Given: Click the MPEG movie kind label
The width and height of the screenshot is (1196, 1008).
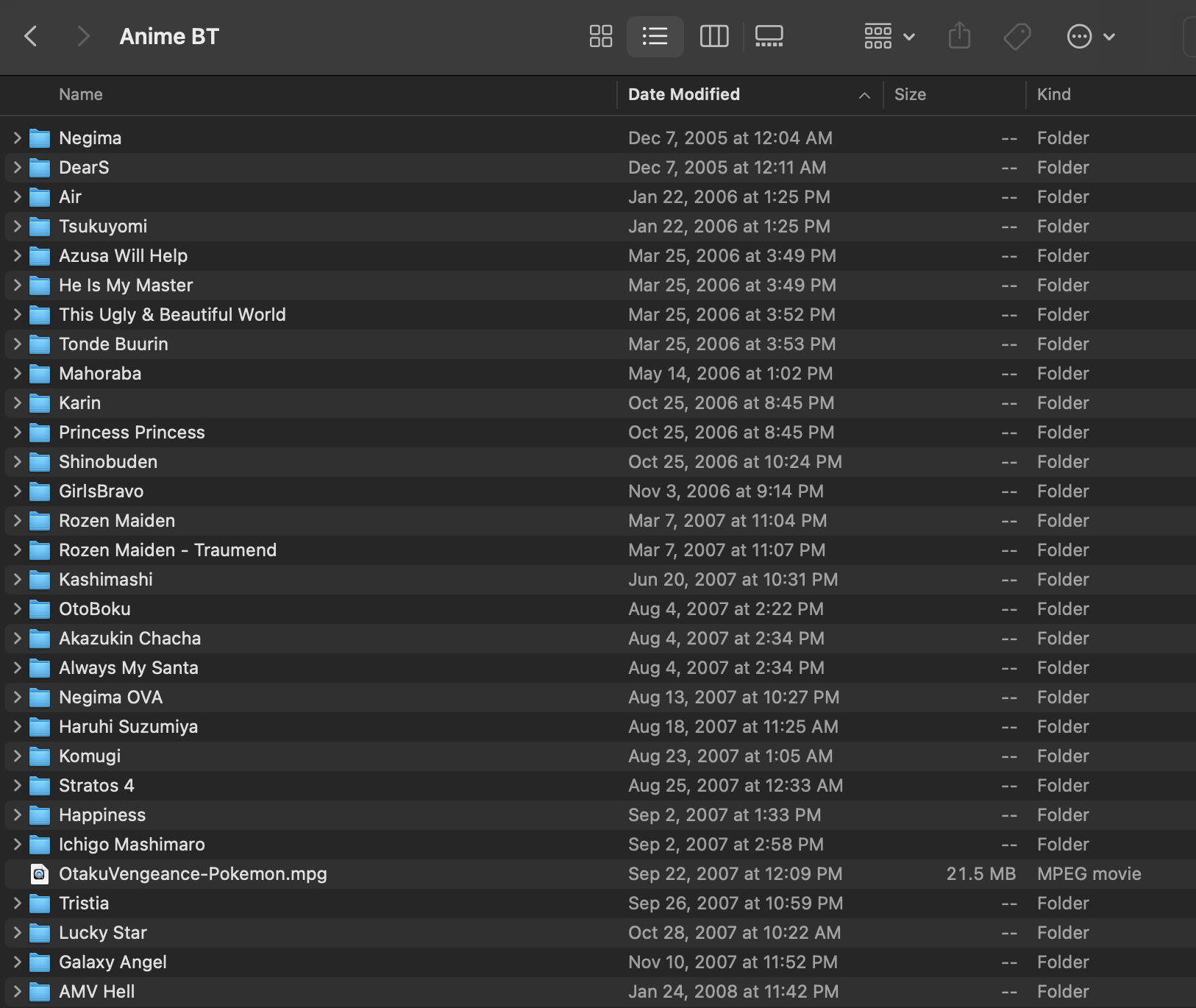Looking at the screenshot, I should point(1089,873).
